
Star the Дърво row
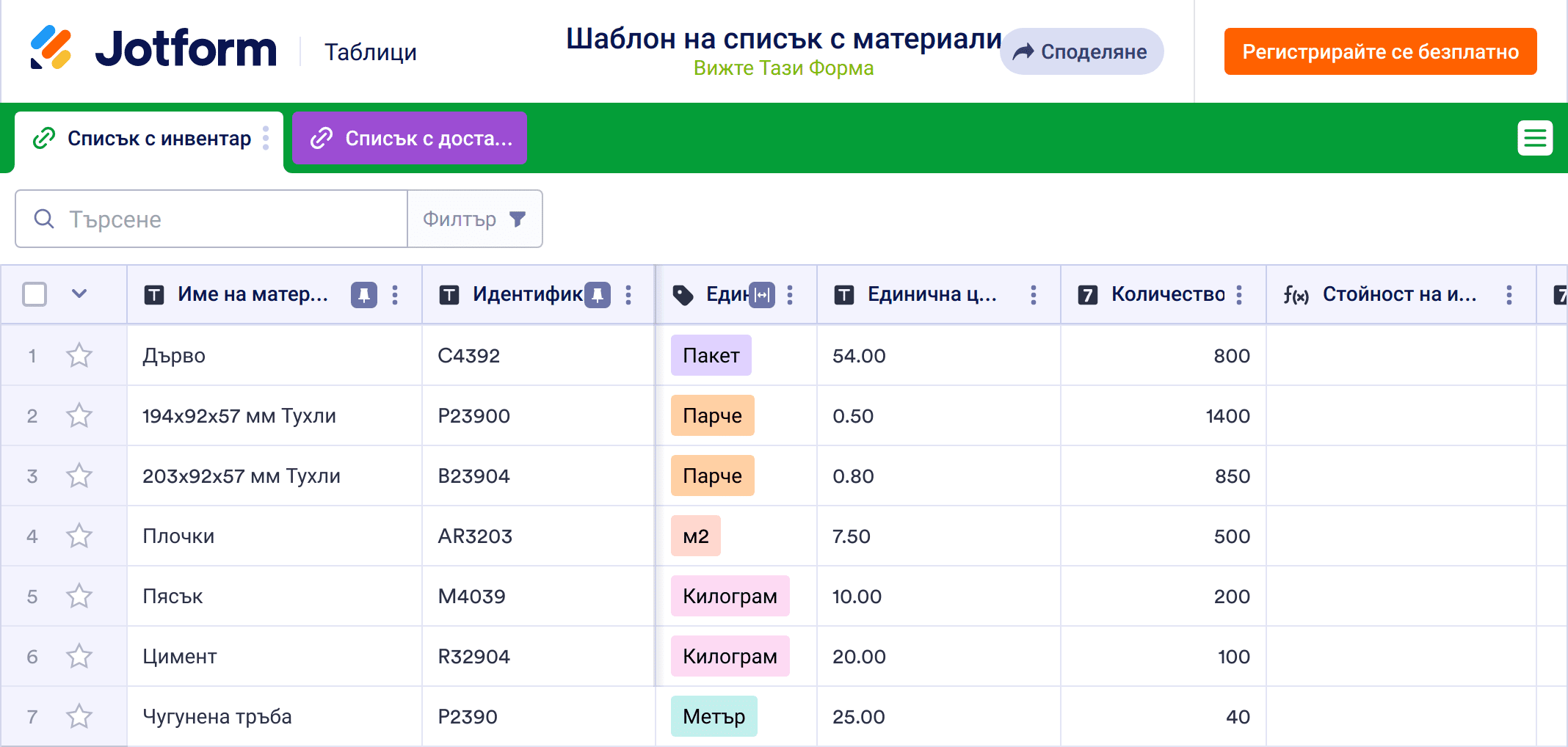point(79,356)
